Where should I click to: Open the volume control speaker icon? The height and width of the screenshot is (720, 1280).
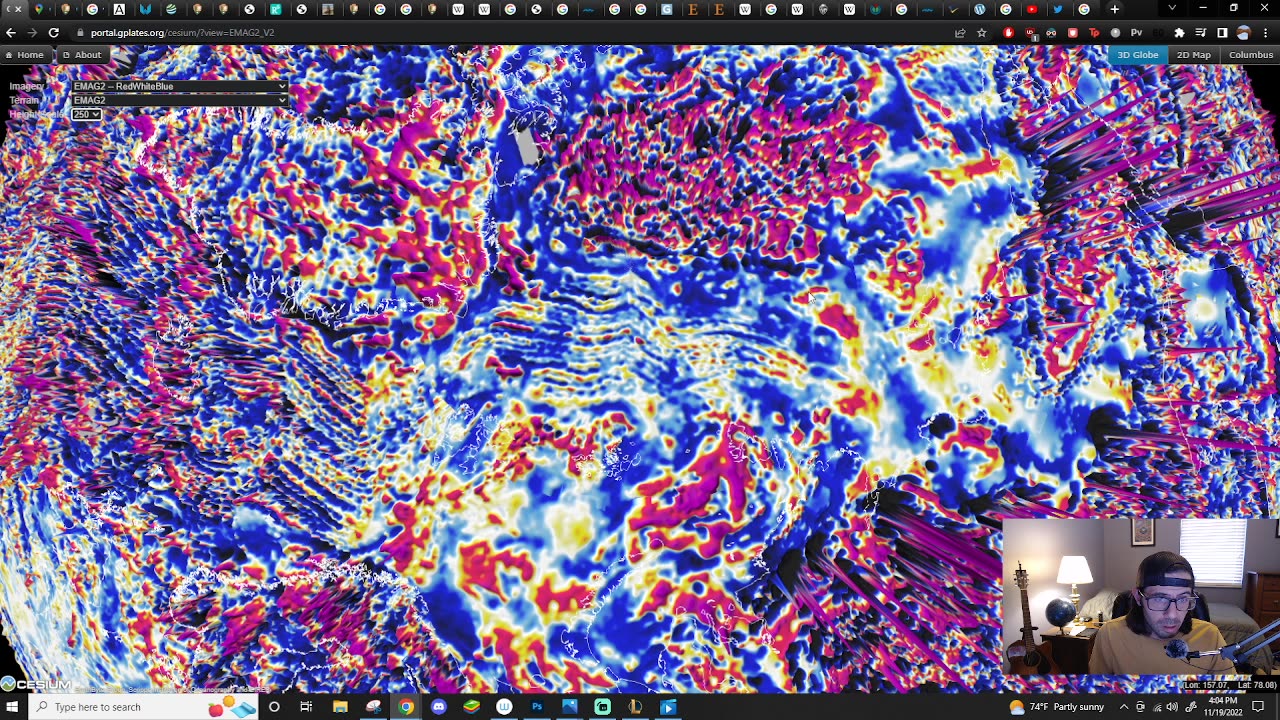click(1172, 707)
